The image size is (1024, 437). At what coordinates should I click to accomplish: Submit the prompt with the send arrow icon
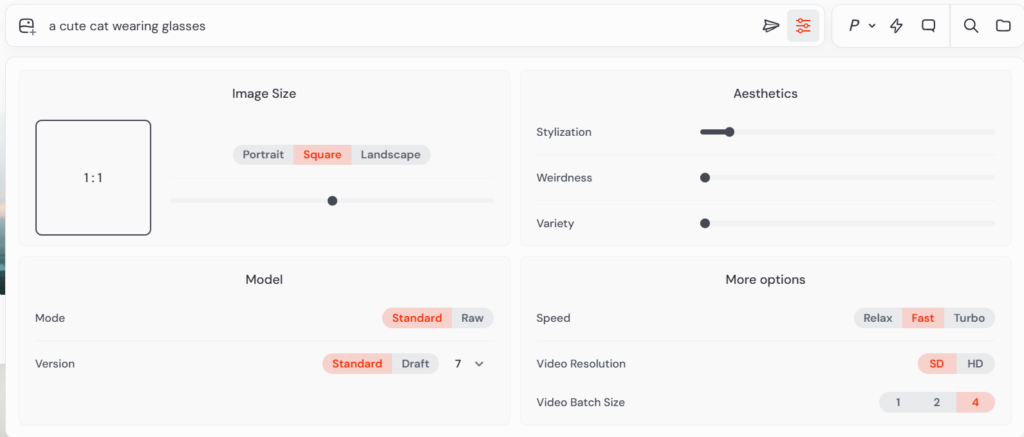(770, 26)
